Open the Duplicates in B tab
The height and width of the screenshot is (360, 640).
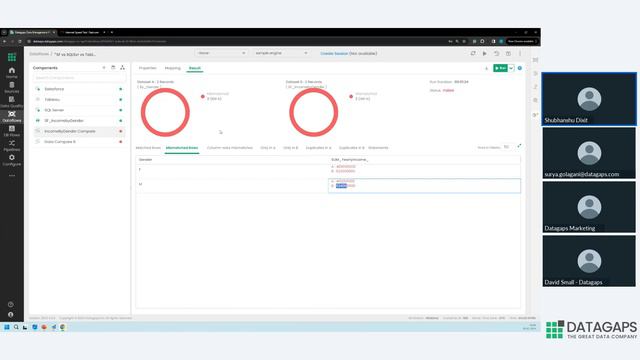tap(351, 148)
